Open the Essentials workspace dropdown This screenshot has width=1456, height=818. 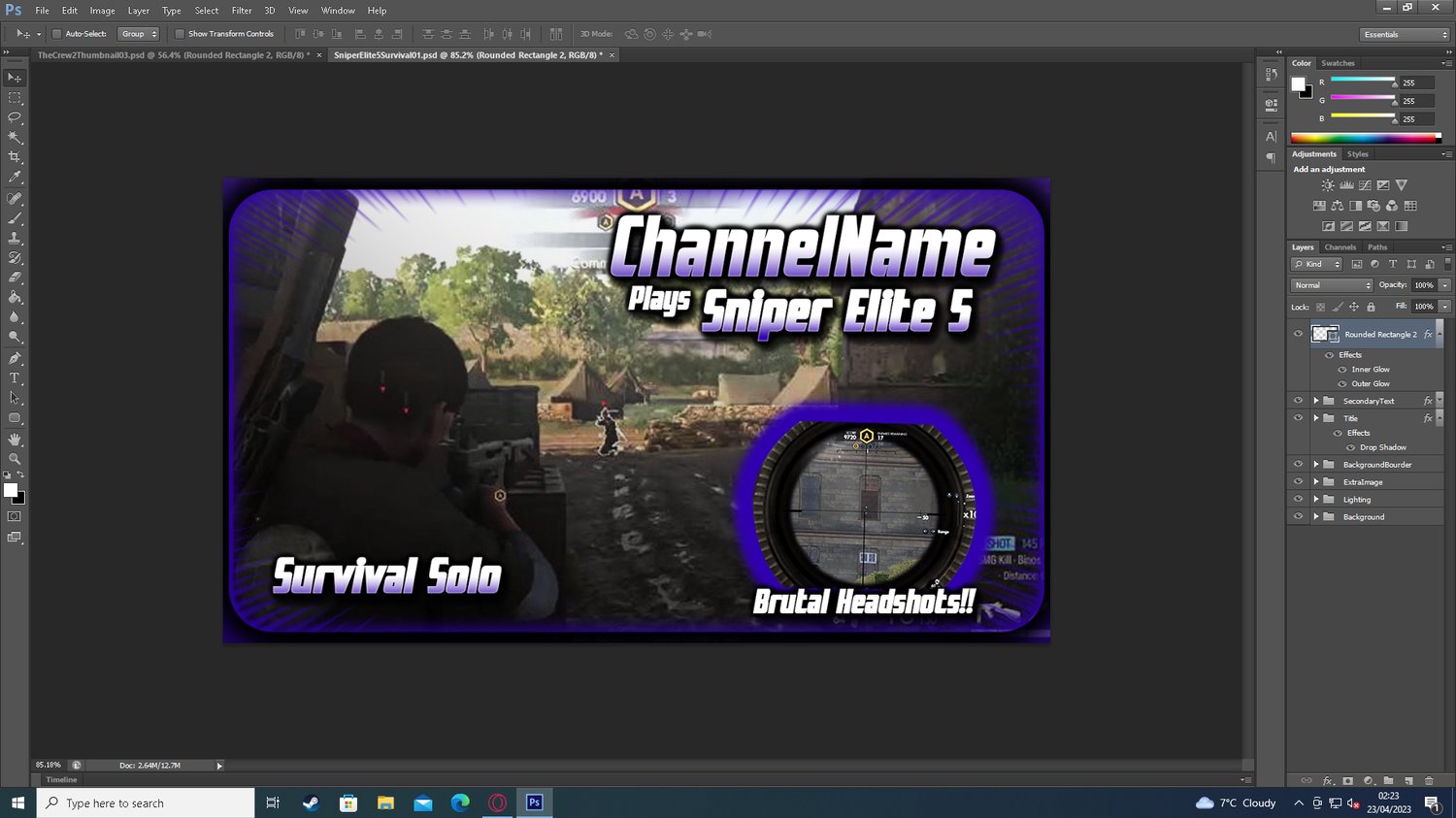(1405, 34)
